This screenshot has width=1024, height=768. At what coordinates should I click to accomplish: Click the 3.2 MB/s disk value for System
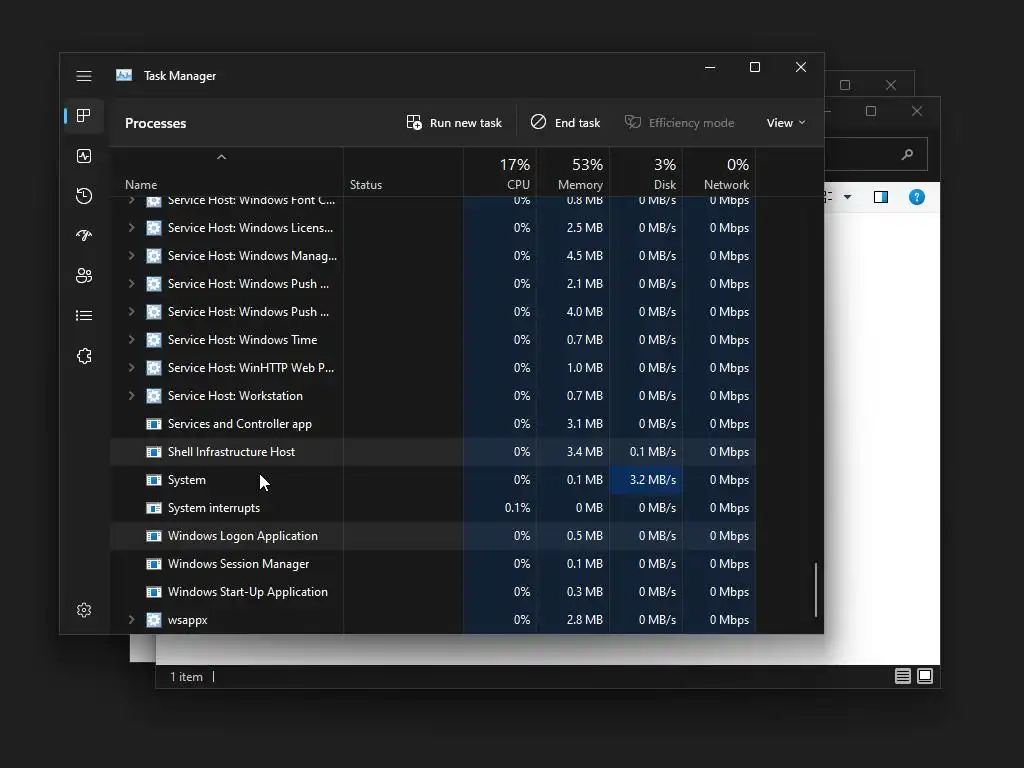click(x=652, y=480)
